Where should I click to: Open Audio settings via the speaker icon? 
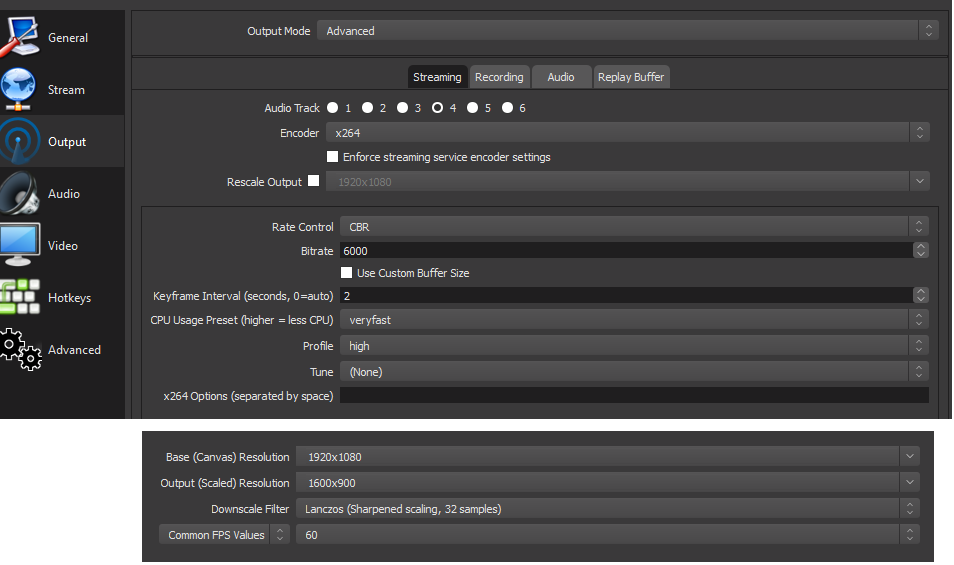(x=20, y=193)
